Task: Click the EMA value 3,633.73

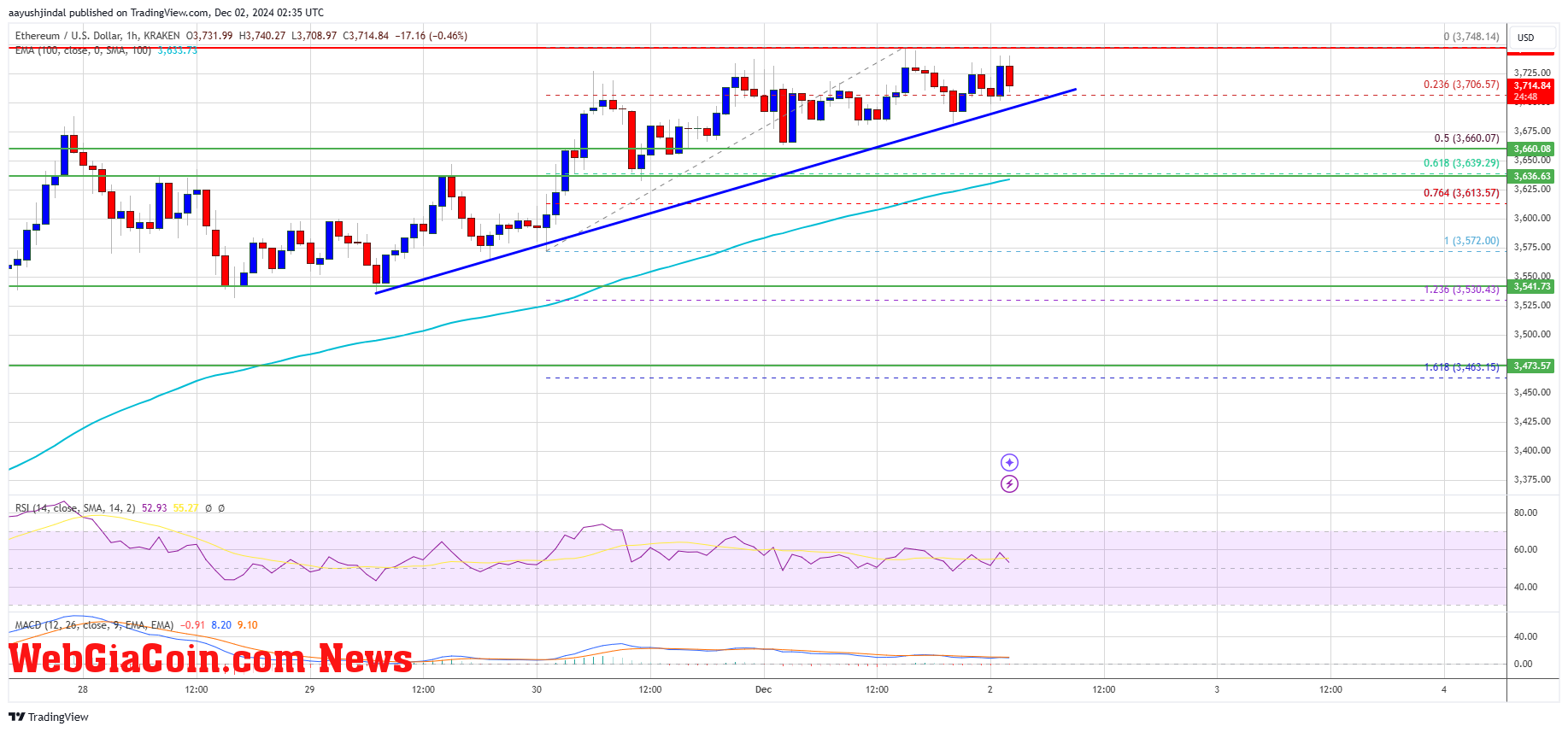Action: (177, 50)
